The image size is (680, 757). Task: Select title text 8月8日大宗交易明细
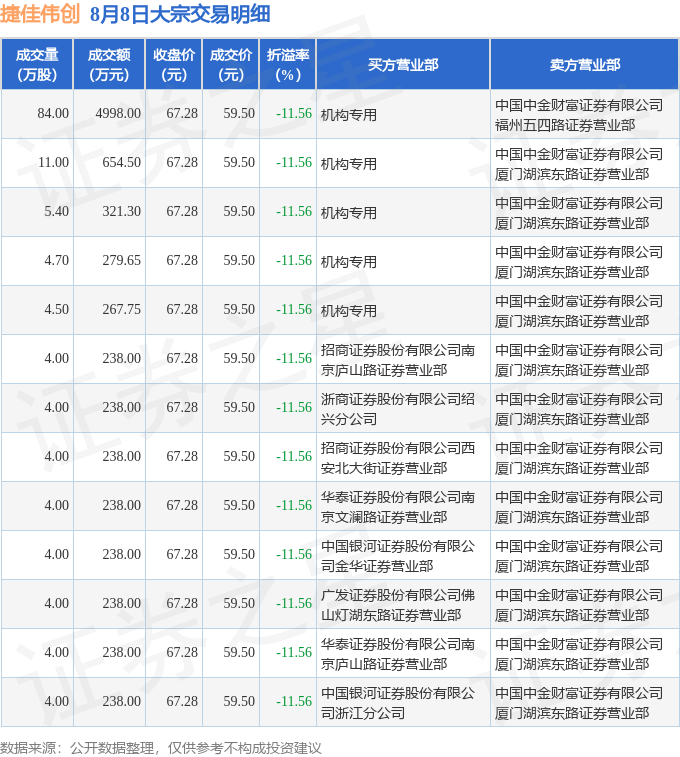pos(180,14)
